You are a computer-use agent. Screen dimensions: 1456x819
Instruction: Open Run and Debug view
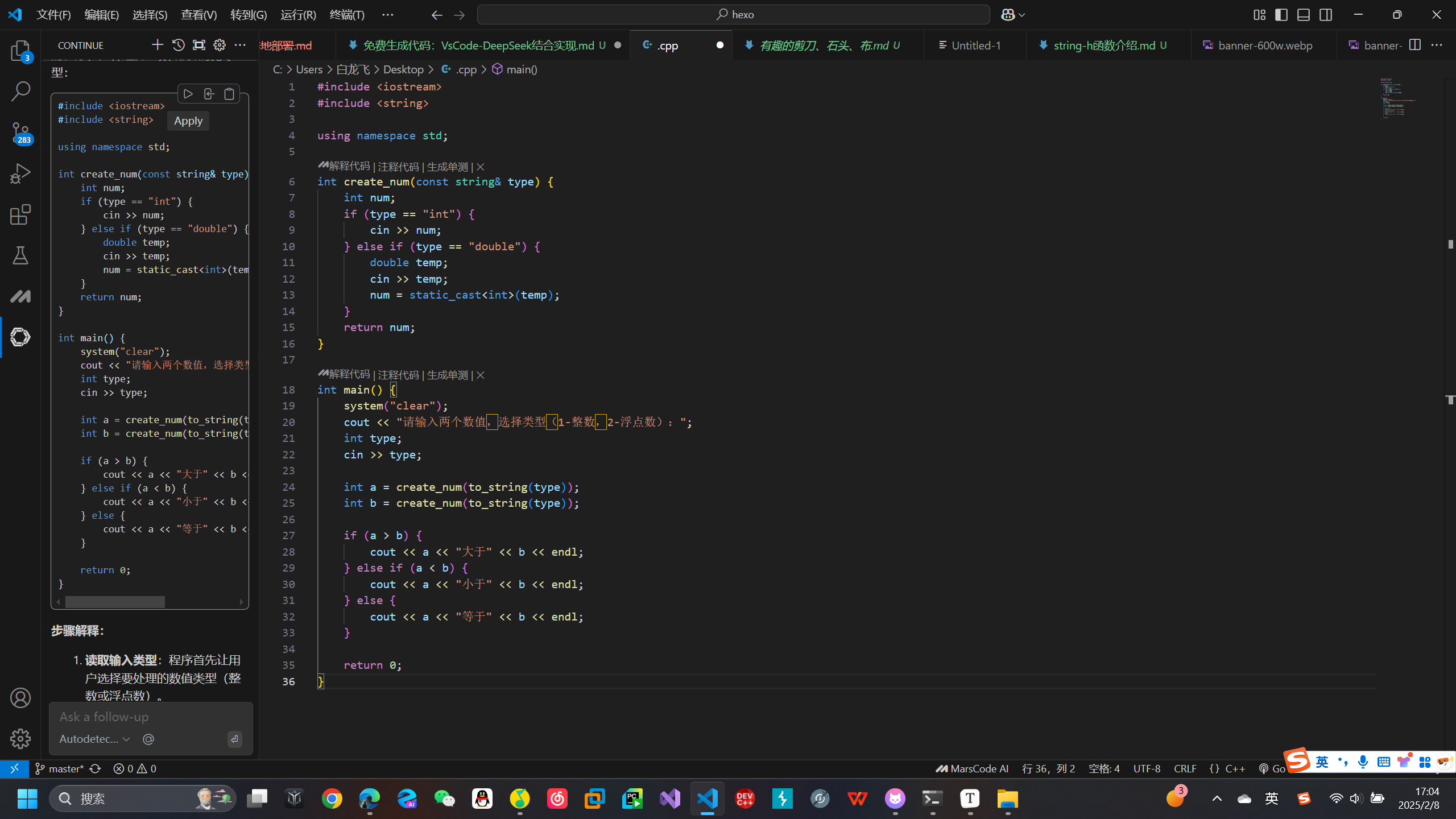pos(20,173)
